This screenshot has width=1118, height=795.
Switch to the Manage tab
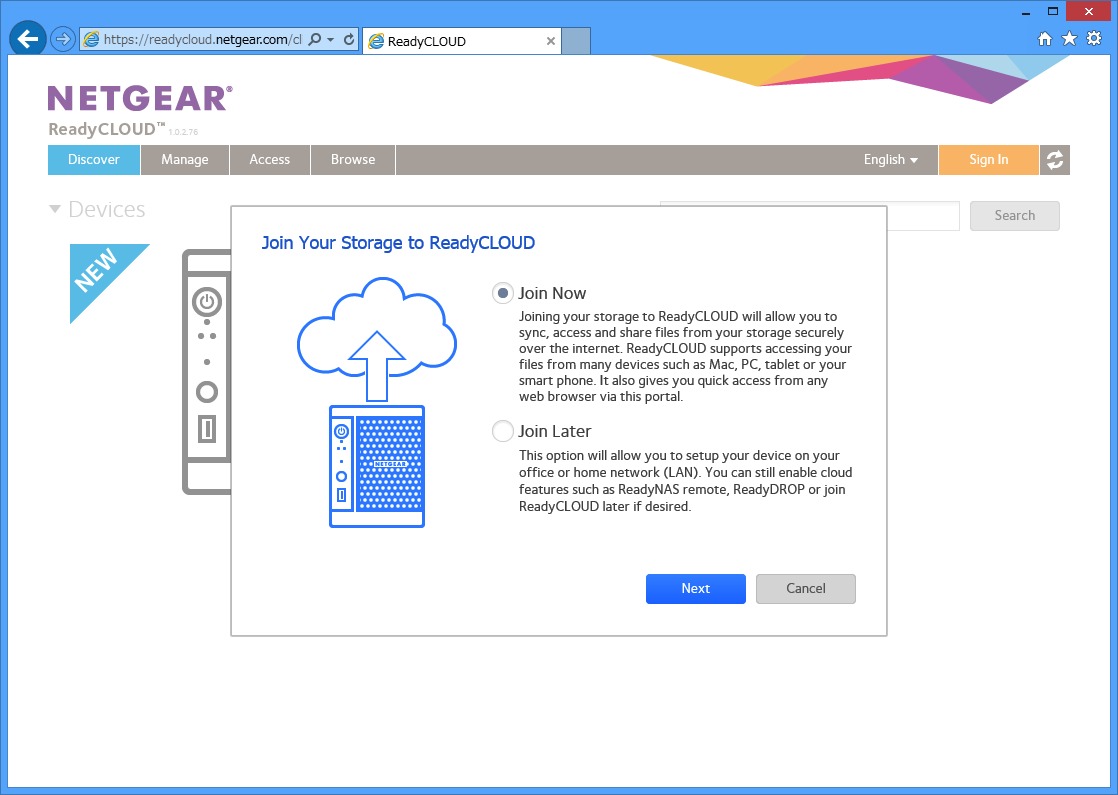185,160
